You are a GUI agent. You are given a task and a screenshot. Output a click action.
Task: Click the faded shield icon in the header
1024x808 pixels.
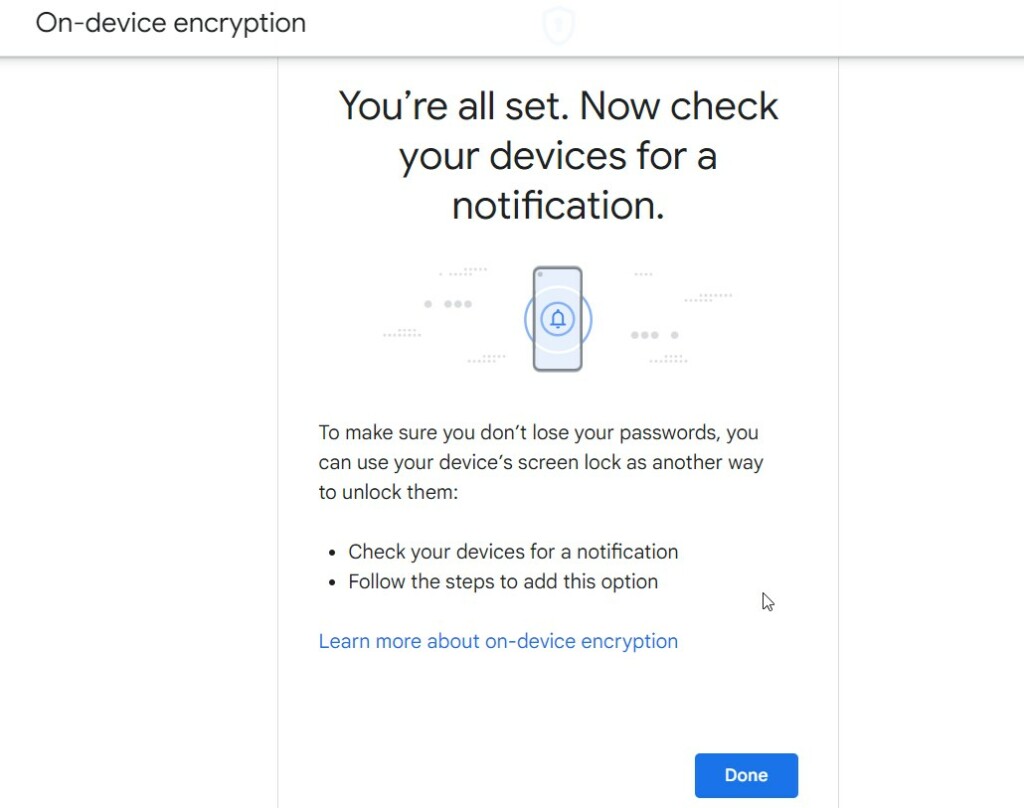click(557, 26)
